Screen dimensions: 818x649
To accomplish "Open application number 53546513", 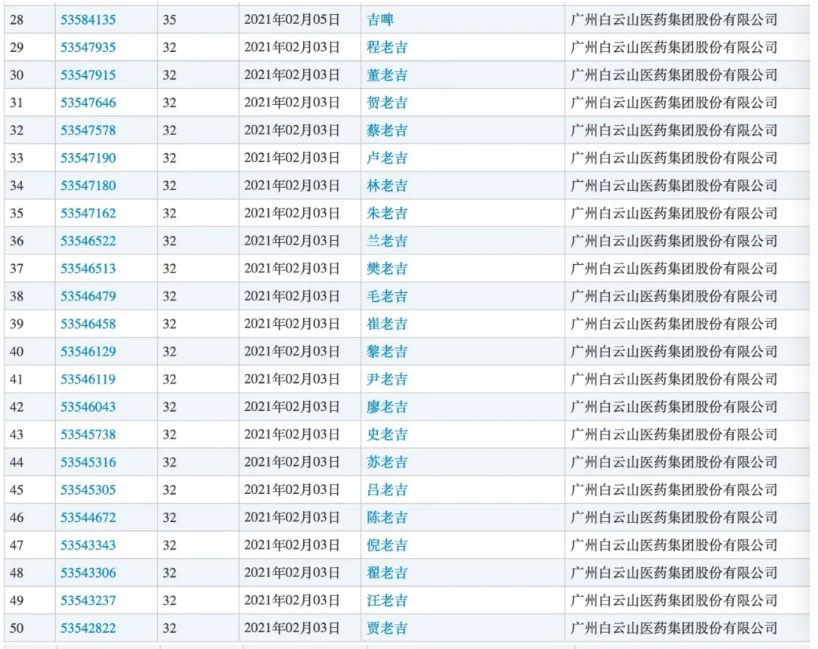I will pos(88,269).
